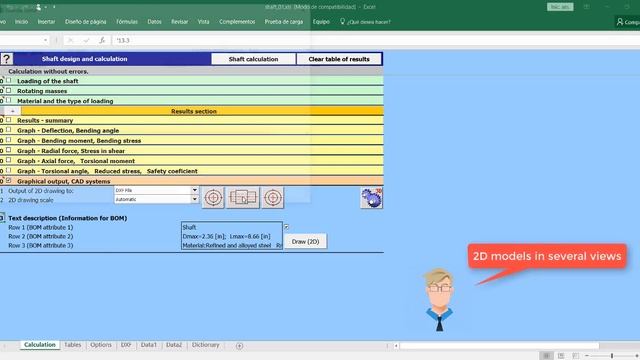The width and height of the screenshot is (640, 360).
Task: Open the Inicio ribbon tab
Action: [21, 22]
